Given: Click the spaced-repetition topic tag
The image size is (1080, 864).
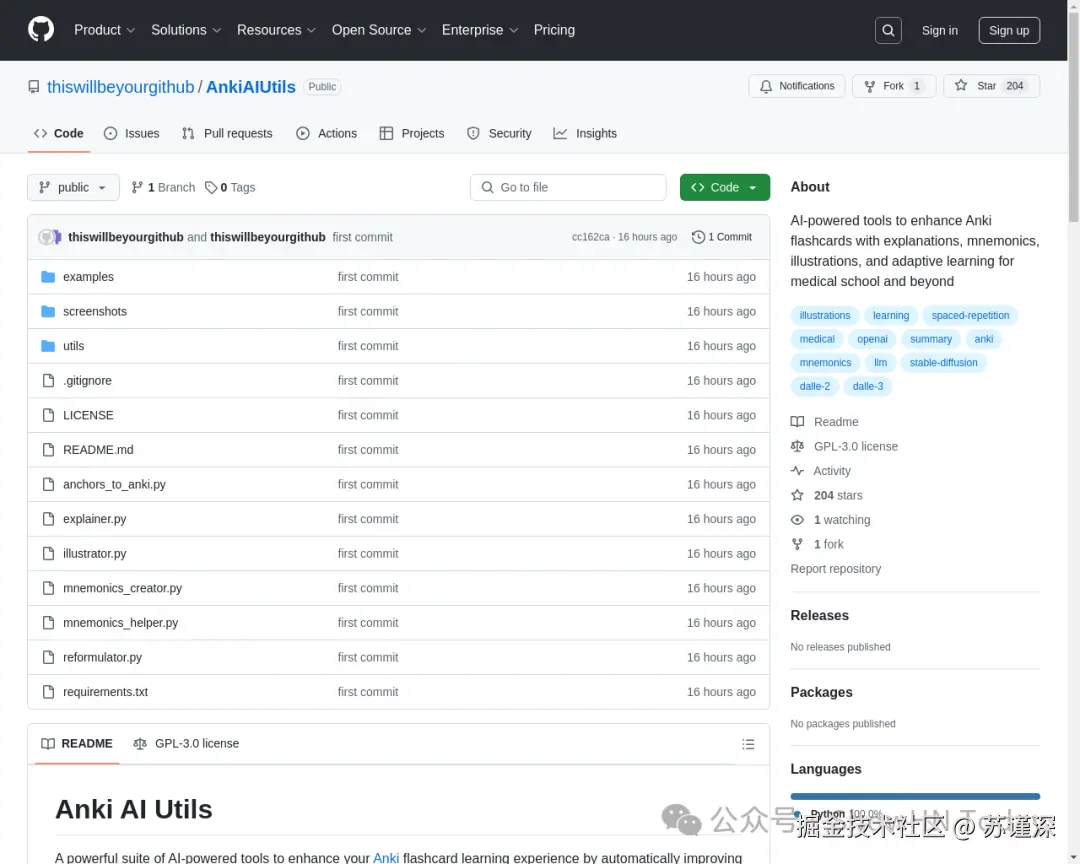Looking at the screenshot, I should pos(970,316).
